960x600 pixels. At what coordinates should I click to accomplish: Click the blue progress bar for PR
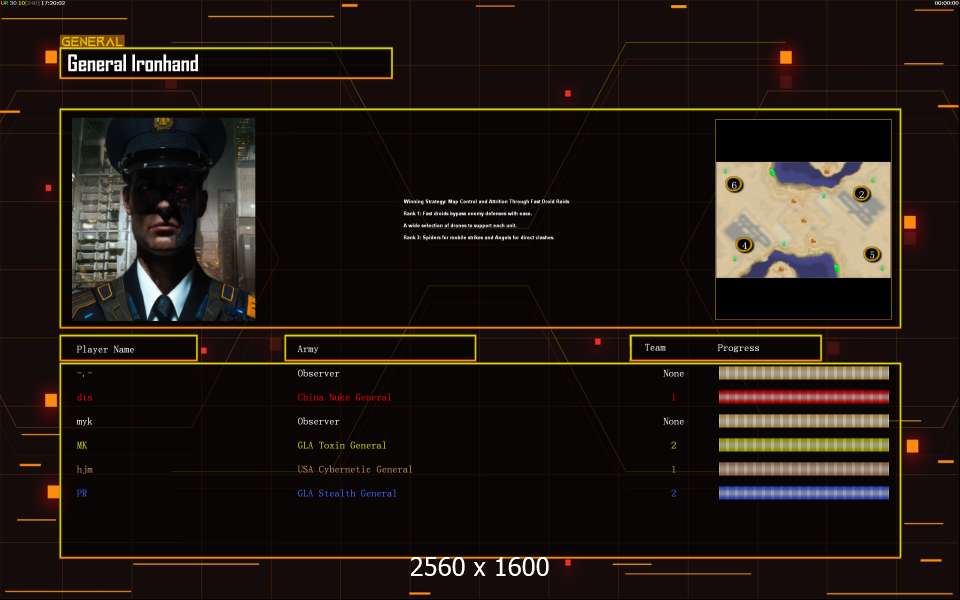click(x=803, y=493)
